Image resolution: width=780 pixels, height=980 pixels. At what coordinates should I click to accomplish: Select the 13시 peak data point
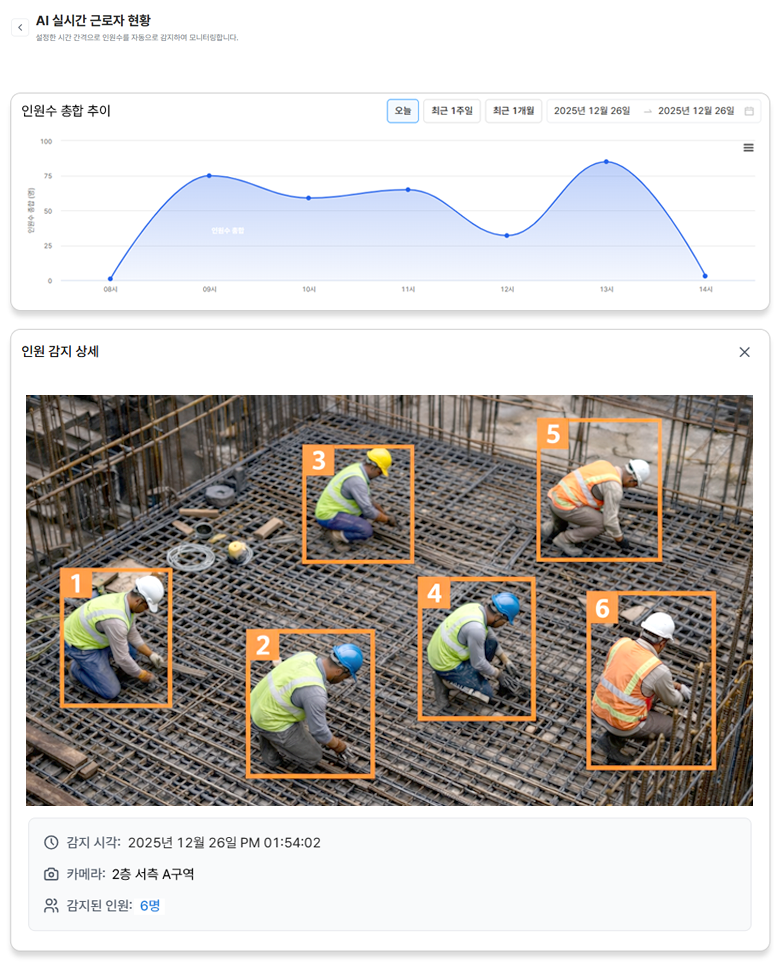click(606, 162)
